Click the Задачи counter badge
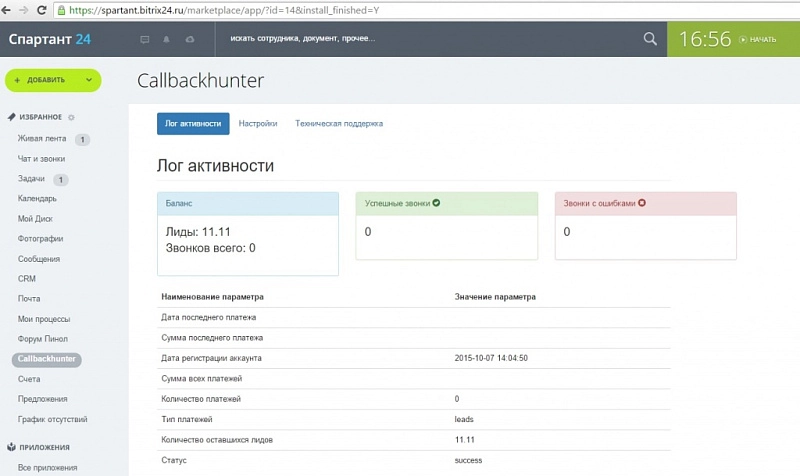 60,180
